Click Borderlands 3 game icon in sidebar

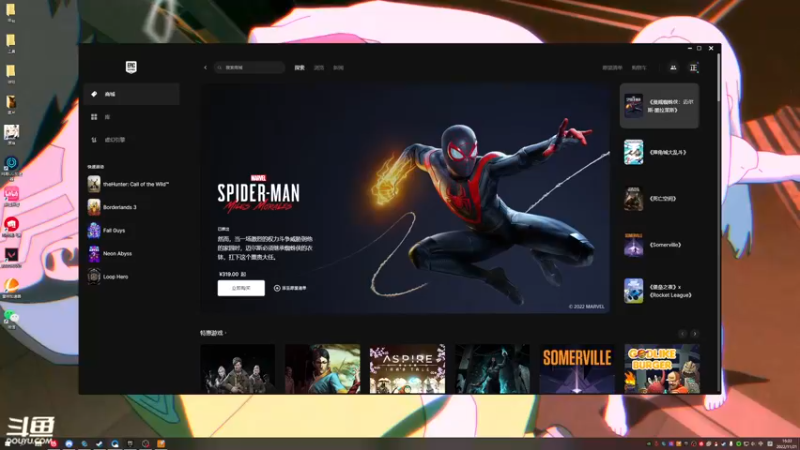click(94, 207)
